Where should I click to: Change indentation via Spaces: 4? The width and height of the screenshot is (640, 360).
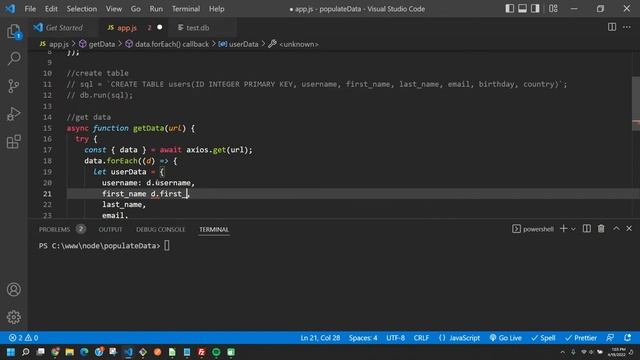click(x=363, y=338)
